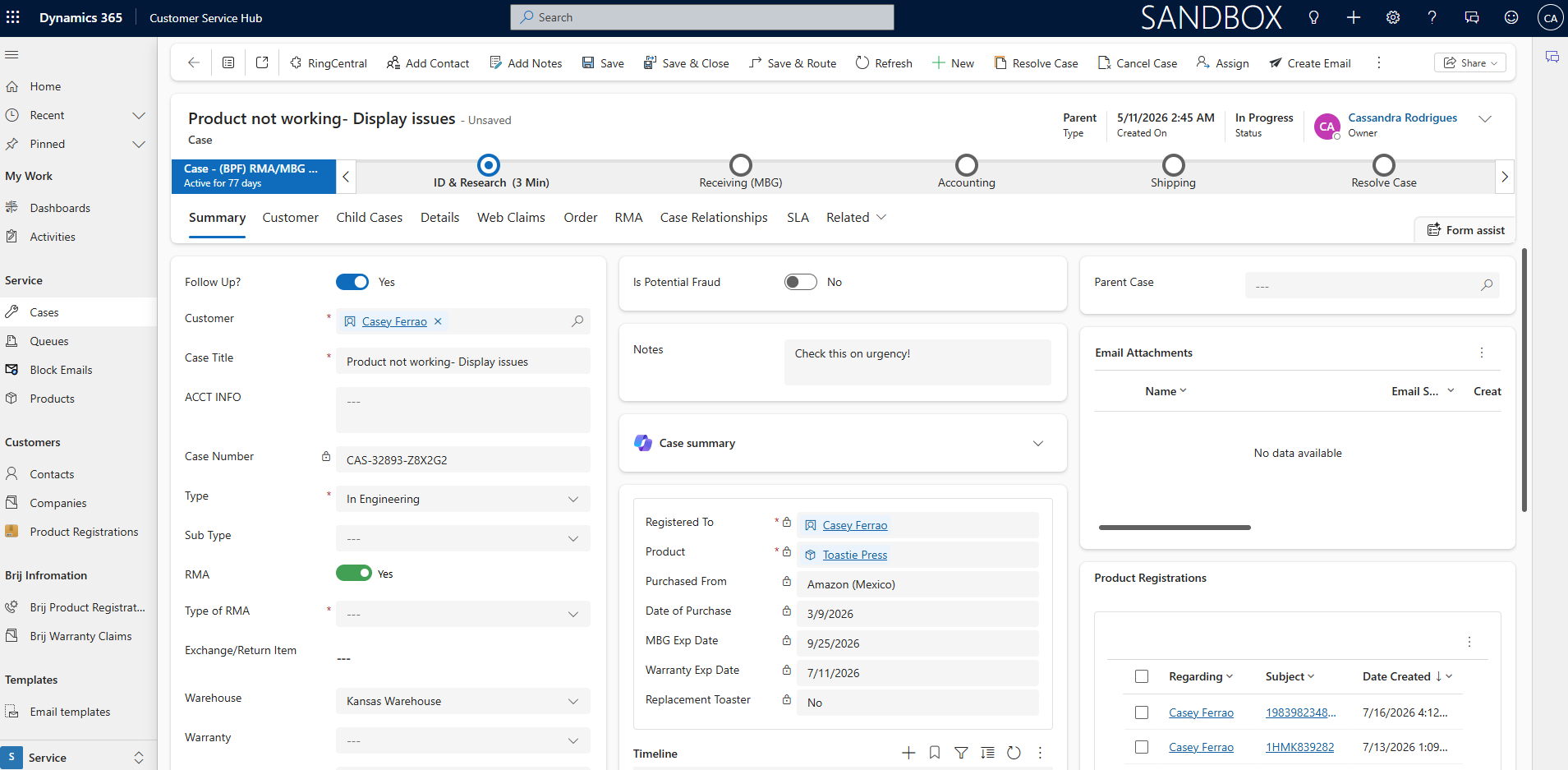Click the Form assist button
The width and height of the screenshot is (1568, 770).
click(1466, 230)
